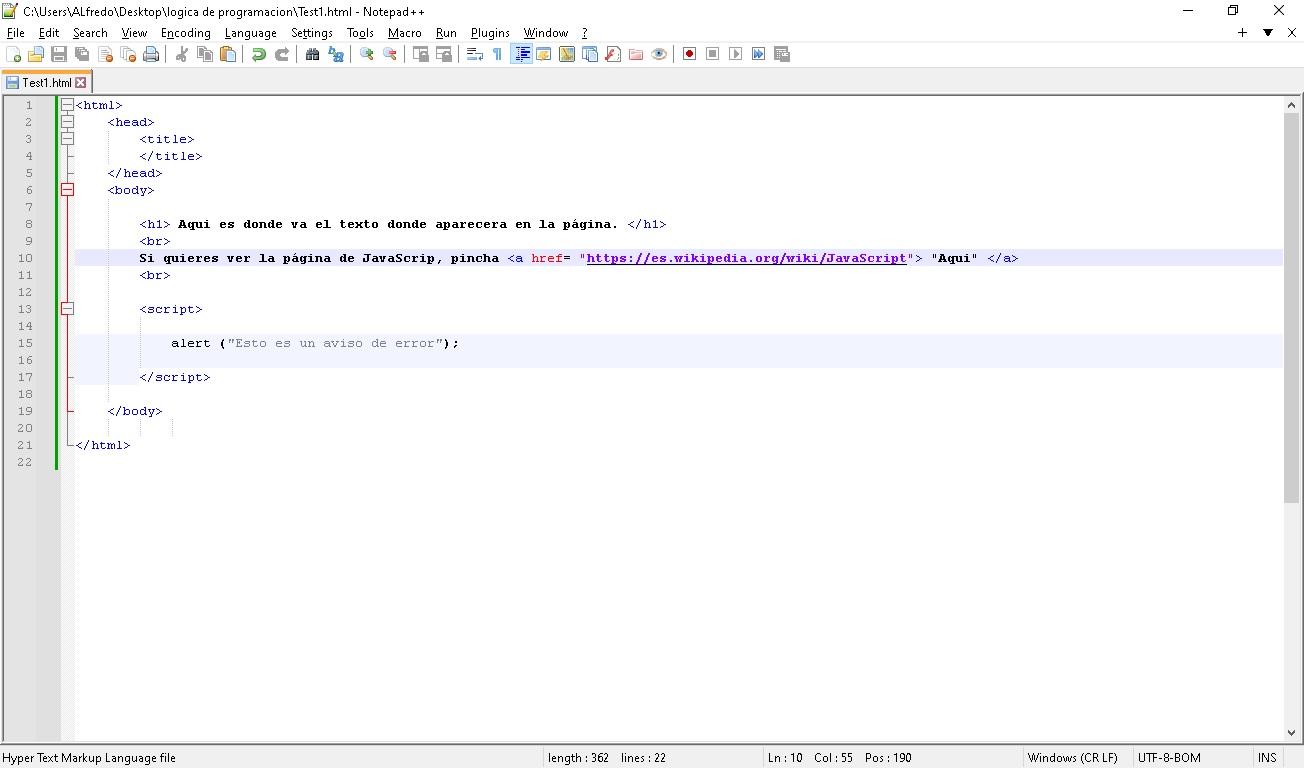
Task: Open the Encoding menu
Action: coord(186,33)
